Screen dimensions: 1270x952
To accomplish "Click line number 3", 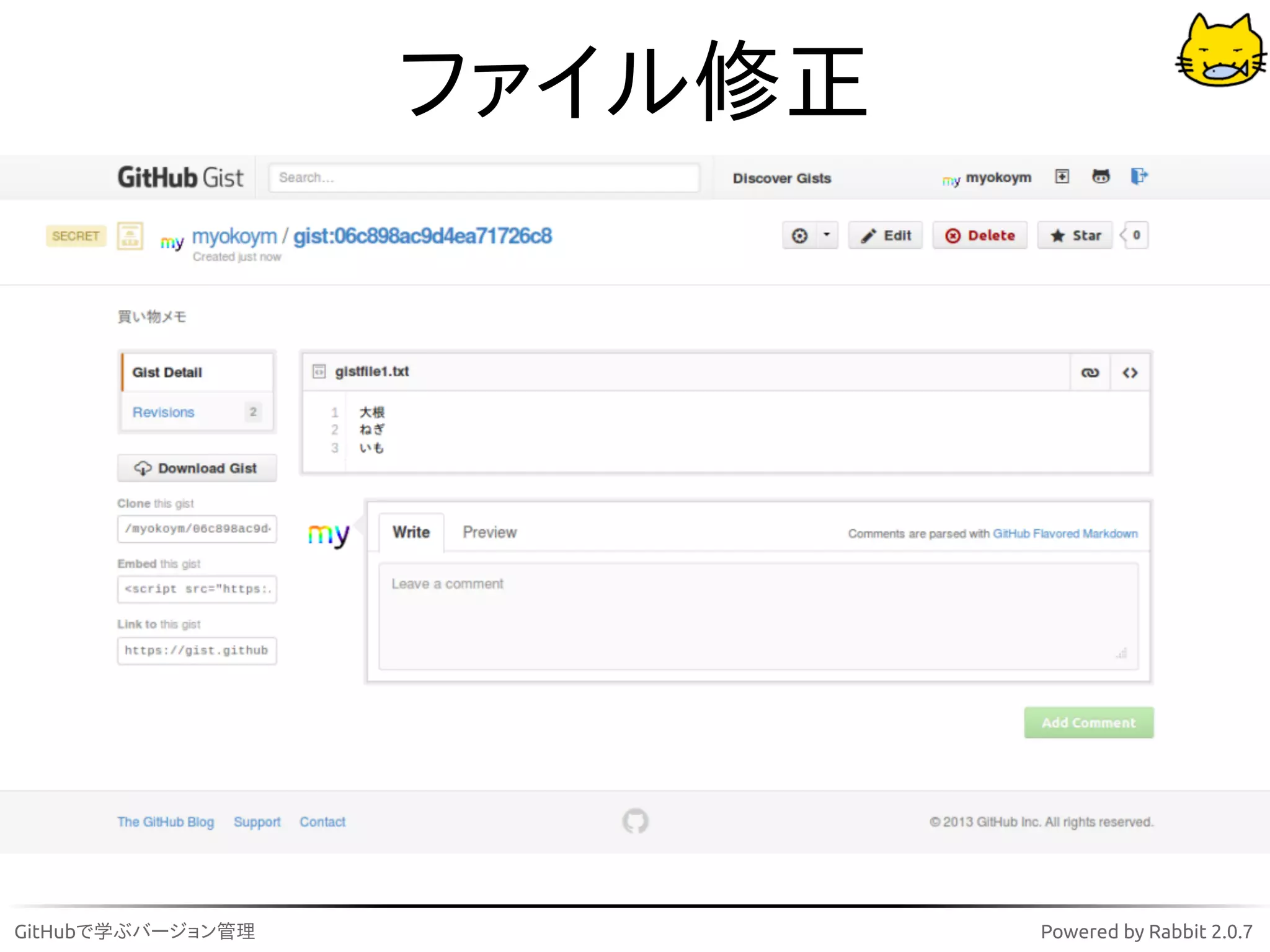I will [335, 447].
